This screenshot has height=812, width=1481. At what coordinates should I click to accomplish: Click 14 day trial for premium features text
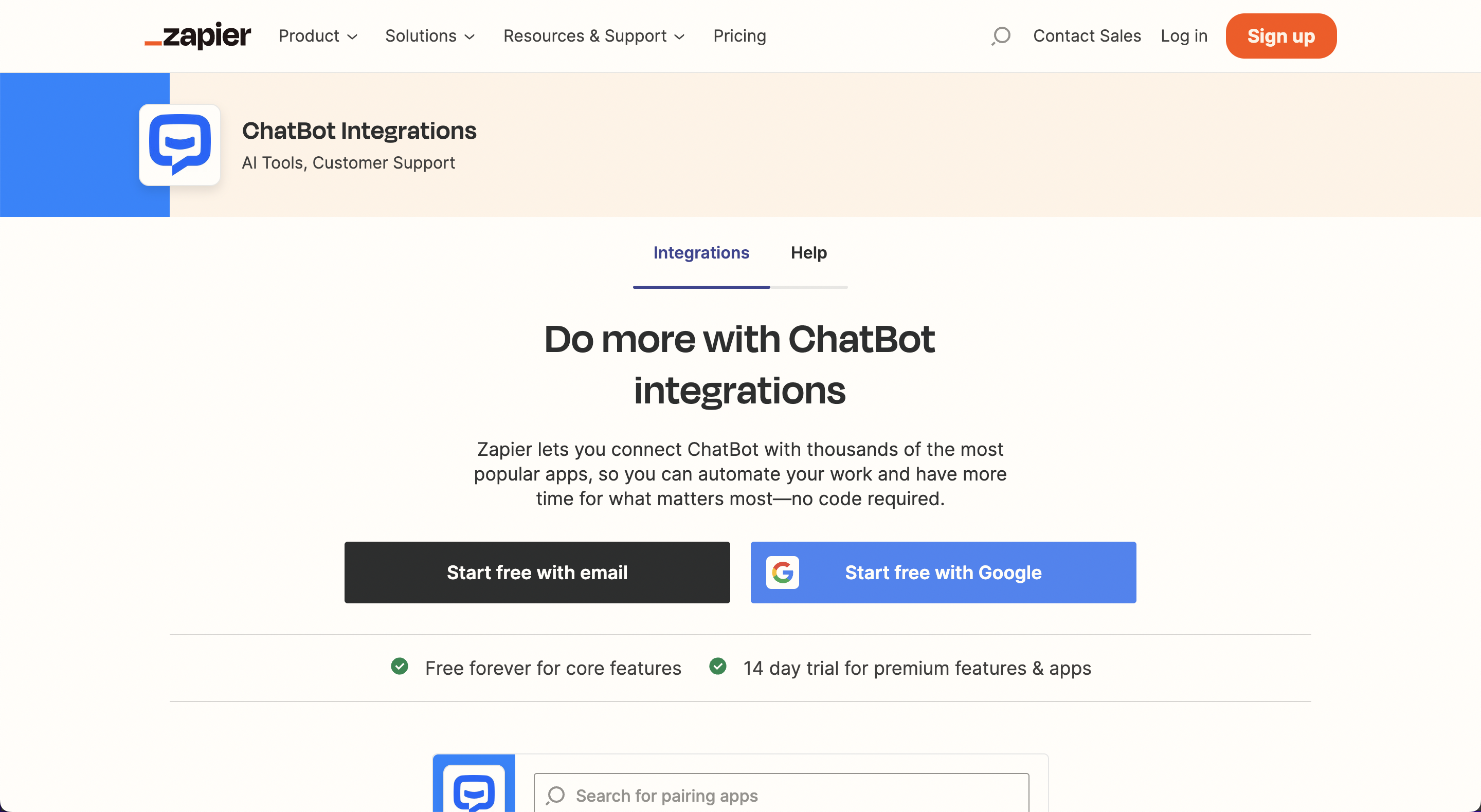[917, 668]
